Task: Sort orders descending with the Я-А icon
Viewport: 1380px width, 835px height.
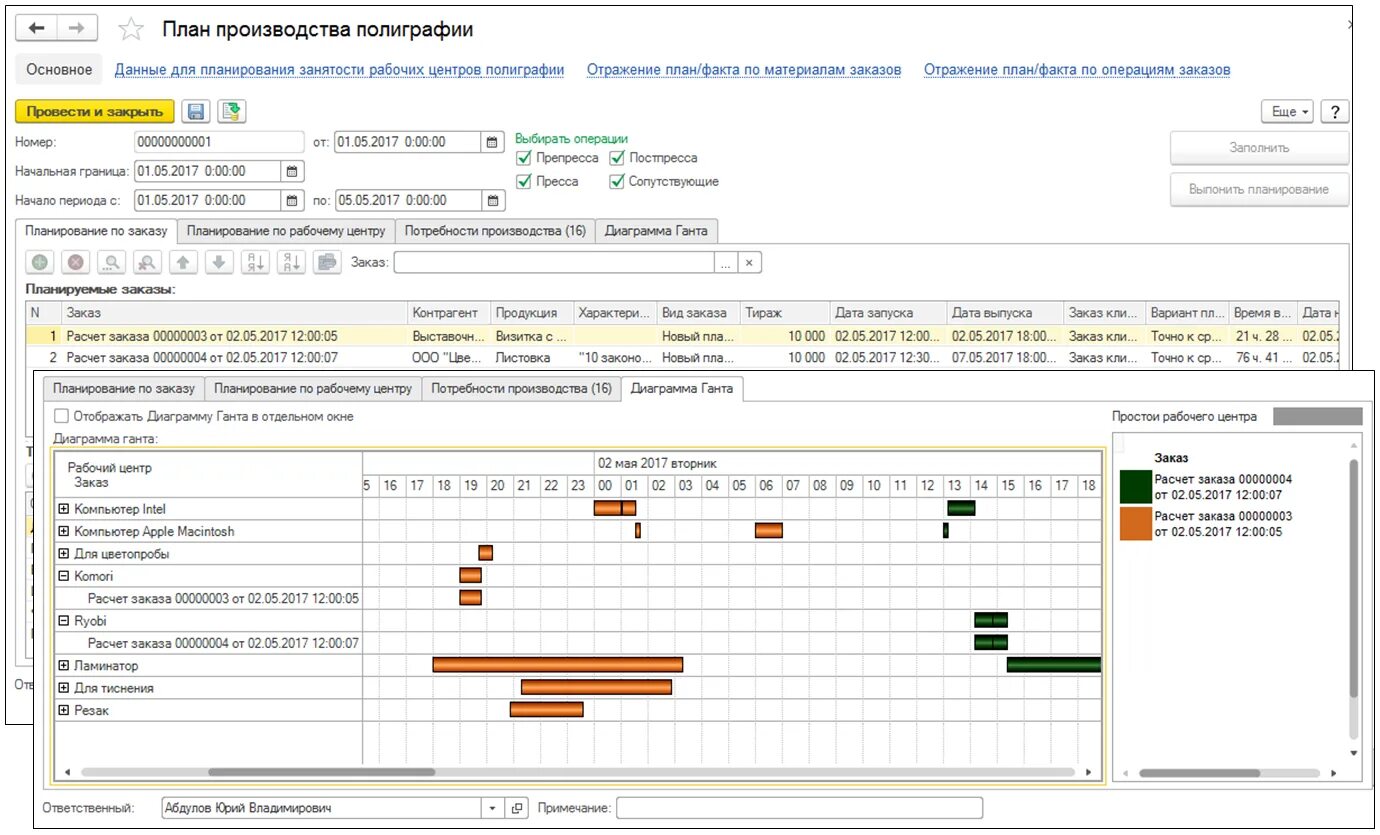Action: [291, 262]
